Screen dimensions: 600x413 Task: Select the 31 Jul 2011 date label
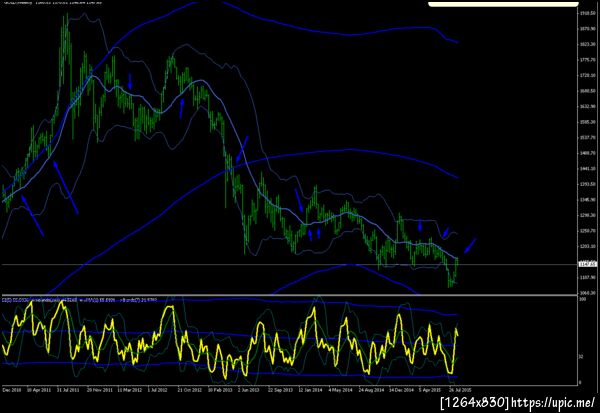(68, 390)
